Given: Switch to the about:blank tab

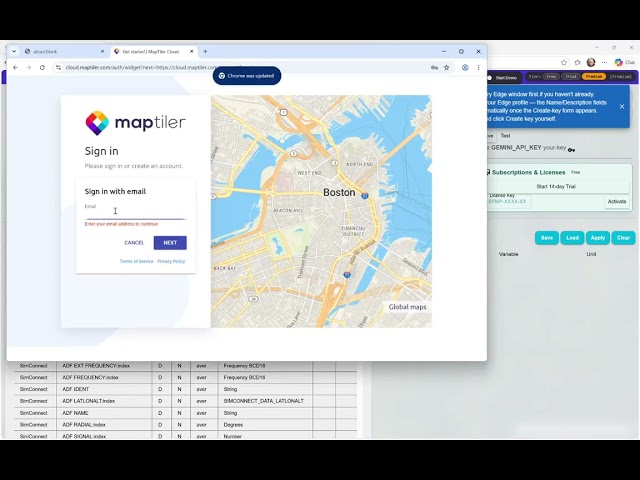Looking at the screenshot, I should pyautogui.click(x=64, y=51).
